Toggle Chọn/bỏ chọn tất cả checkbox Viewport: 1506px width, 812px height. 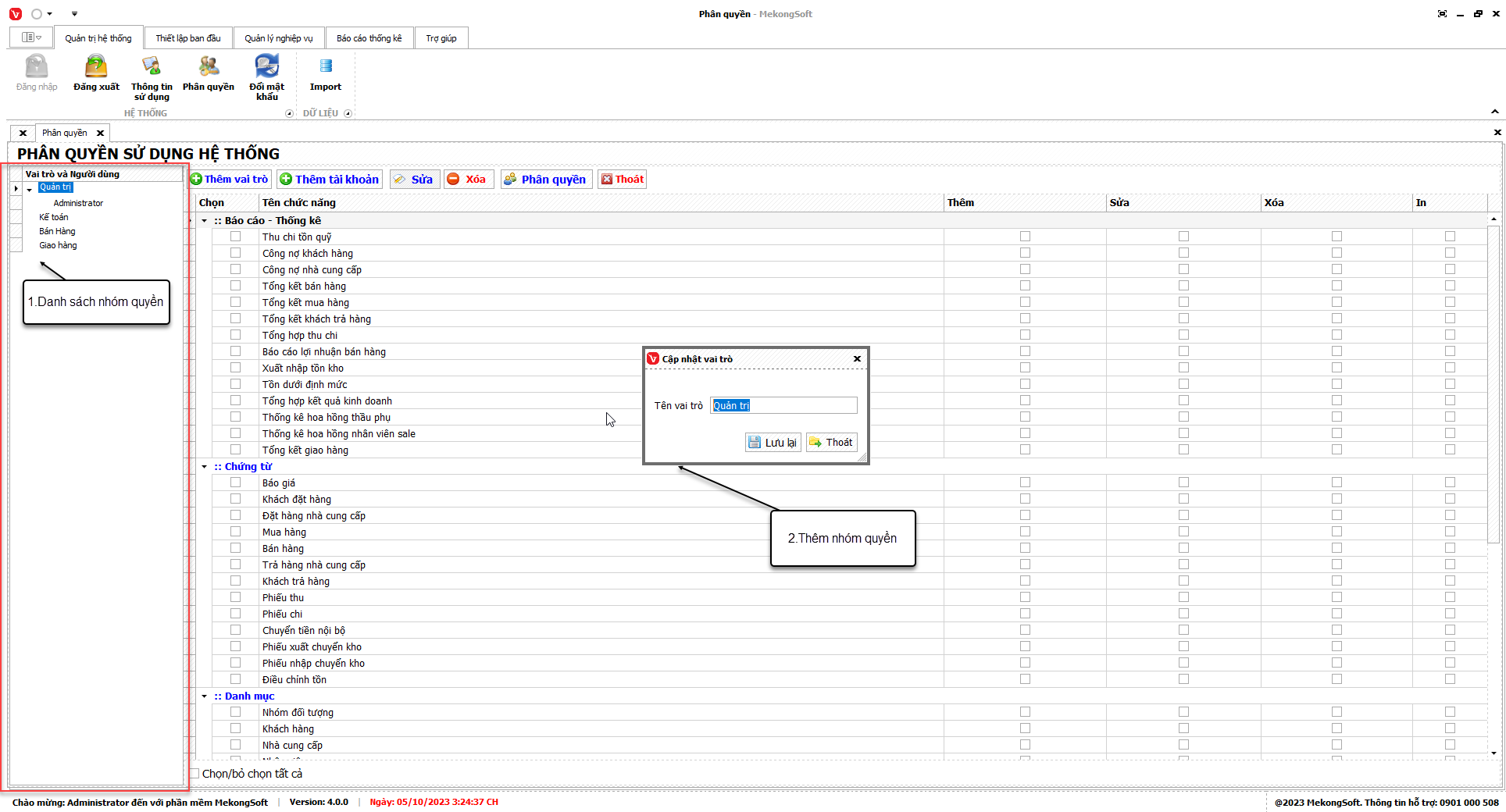click(194, 774)
